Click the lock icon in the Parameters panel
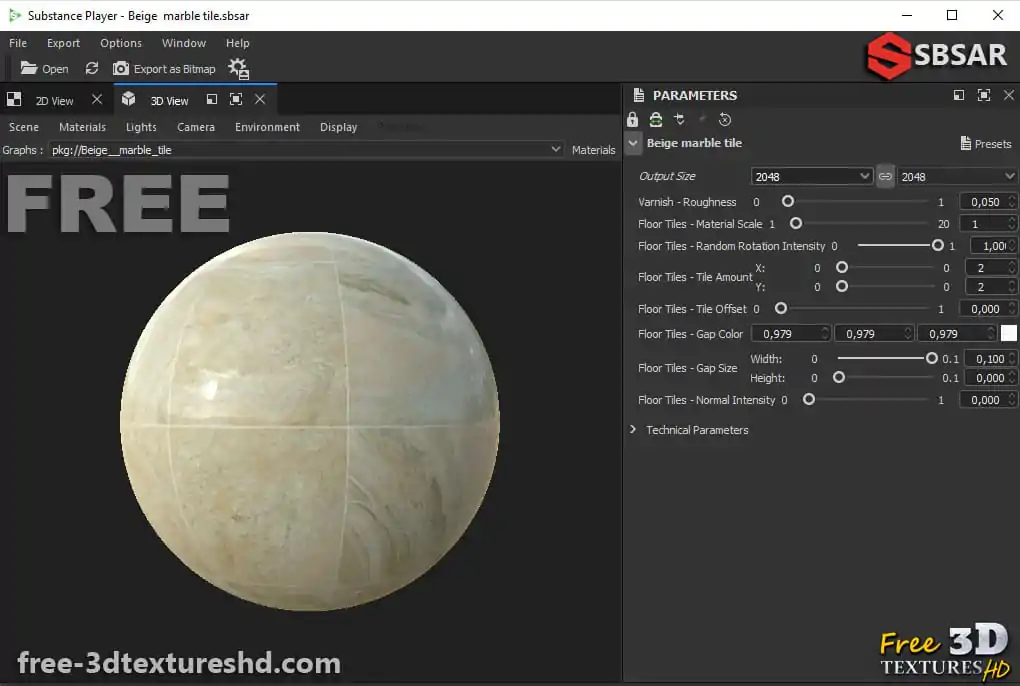The height and width of the screenshot is (686, 1020). (x=632, y=119)
